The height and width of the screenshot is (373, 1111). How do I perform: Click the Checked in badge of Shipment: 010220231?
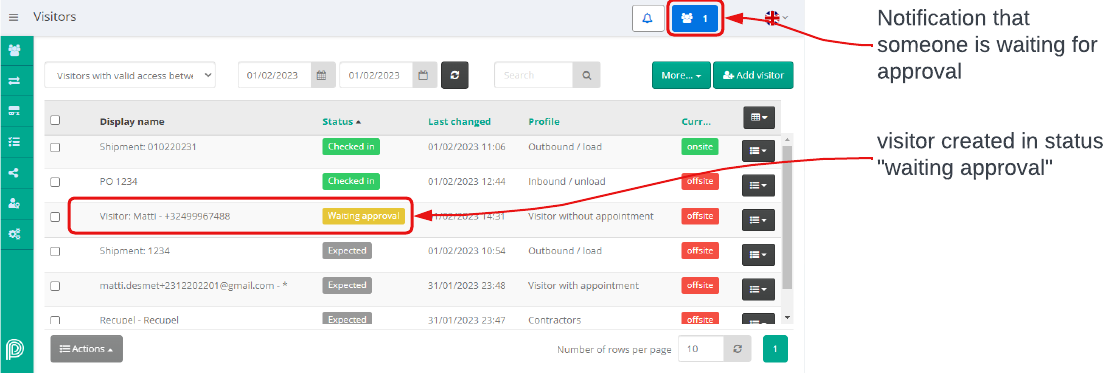(x=351, y=147)
